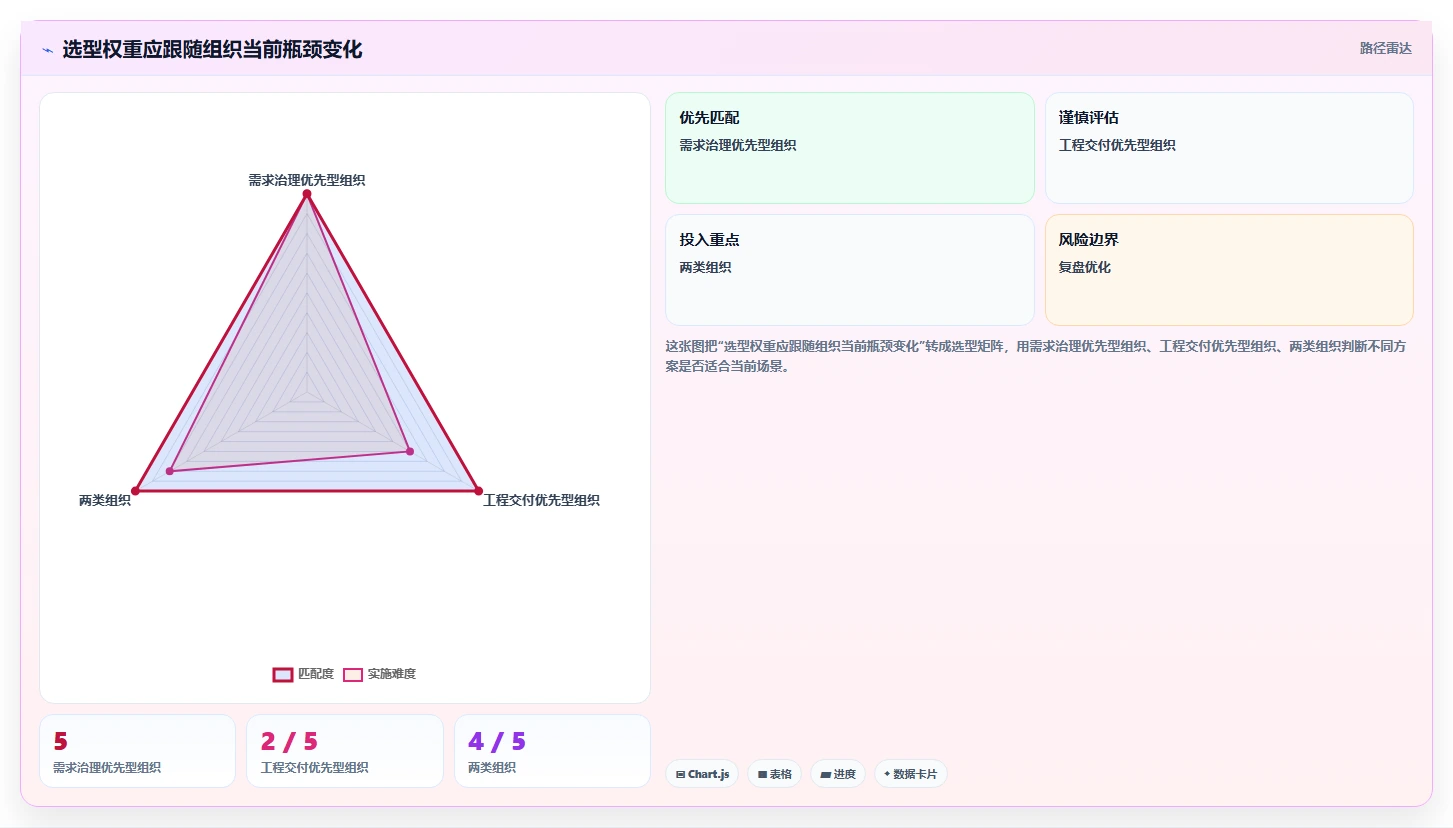Click 工程交付优先型组织 text in 谨慎评估 card

1117,145
